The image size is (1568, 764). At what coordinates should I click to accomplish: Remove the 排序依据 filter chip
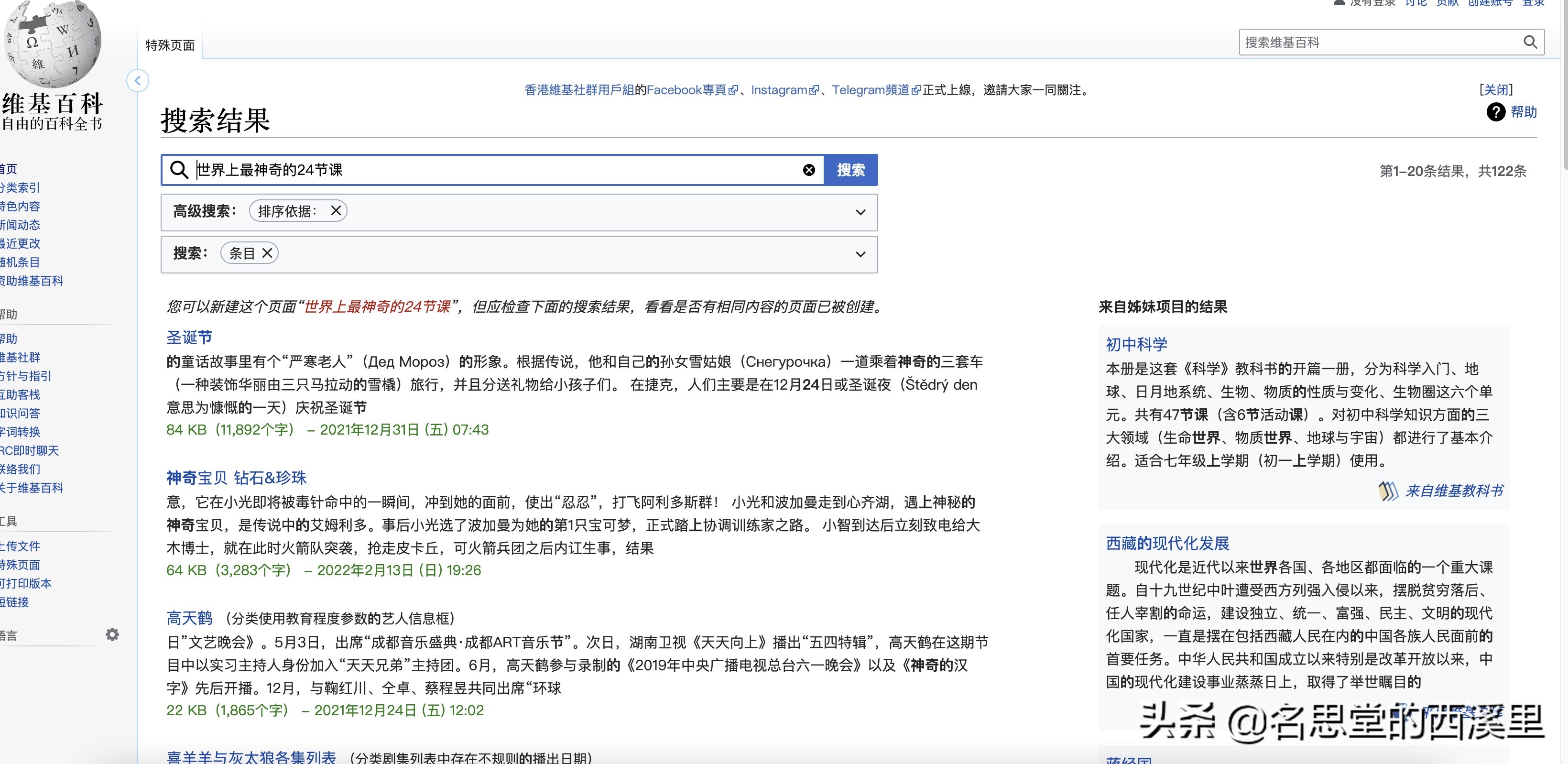336,211
